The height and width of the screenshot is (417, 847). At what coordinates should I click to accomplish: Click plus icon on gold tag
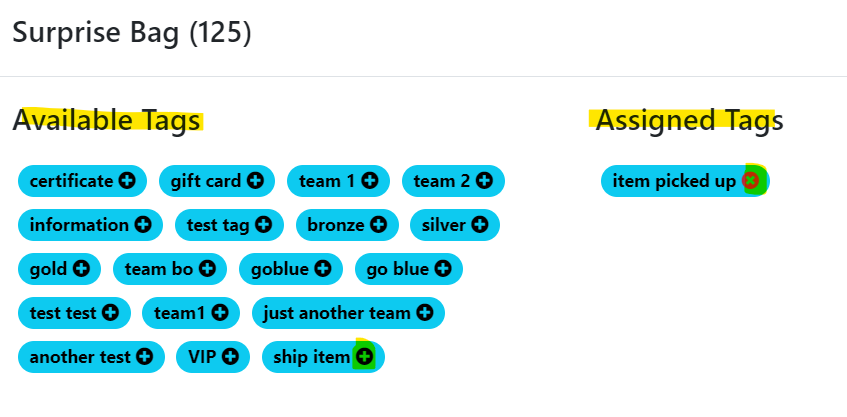click(x=81, y=269)
